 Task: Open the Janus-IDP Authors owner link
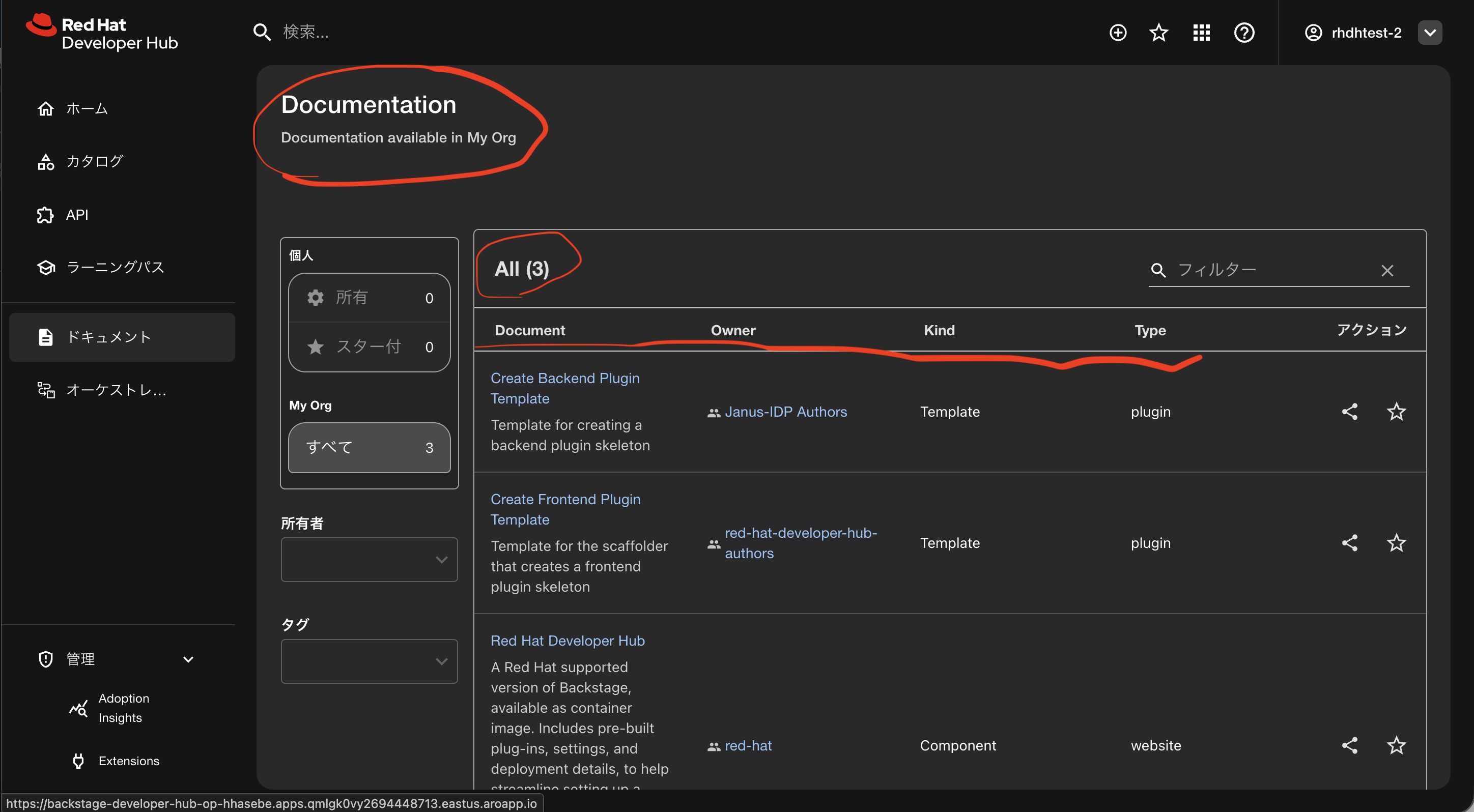pyautogui.click(x=785, y=412)
